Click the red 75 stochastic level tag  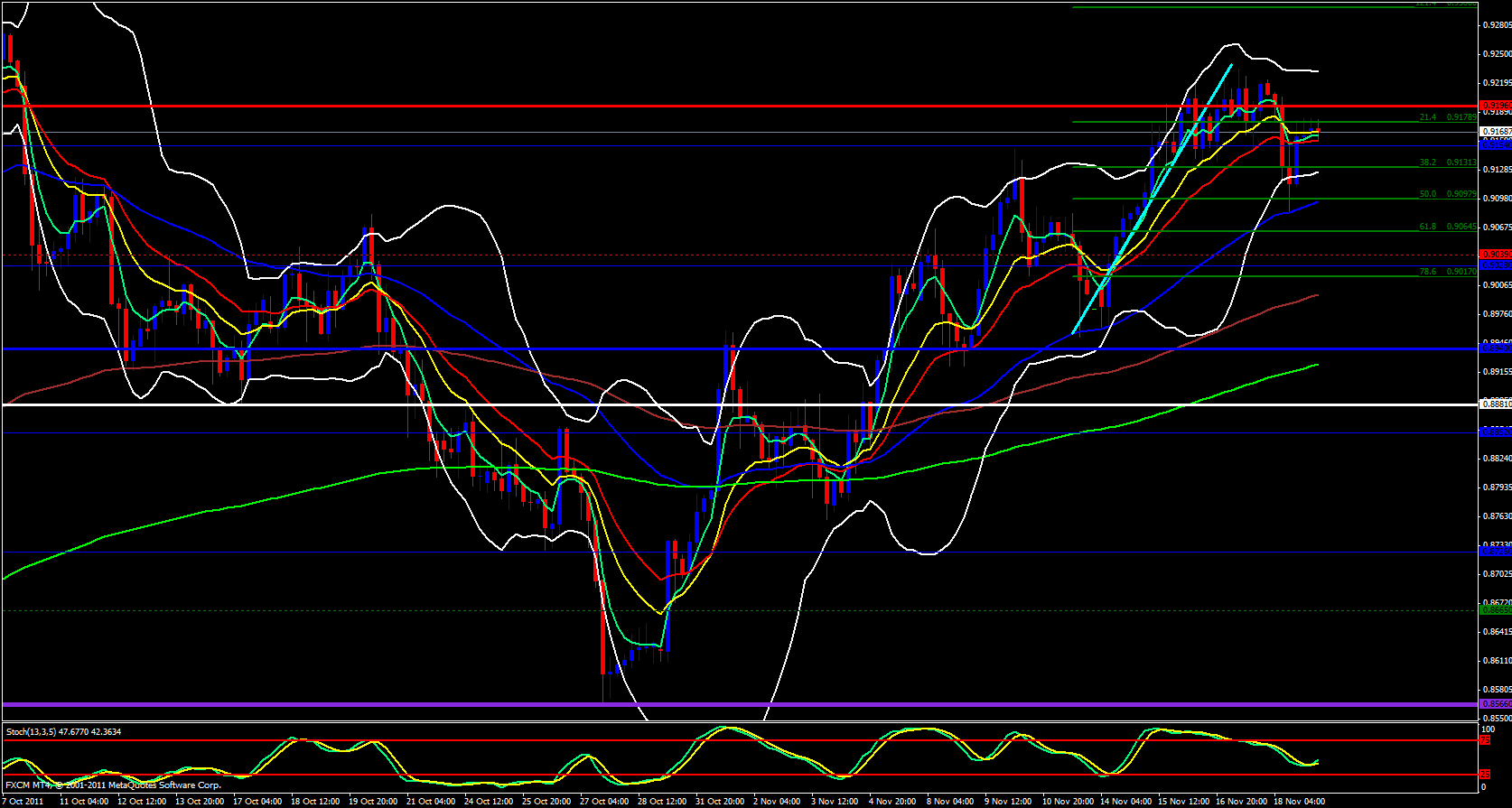click(x=1484, y=740)
